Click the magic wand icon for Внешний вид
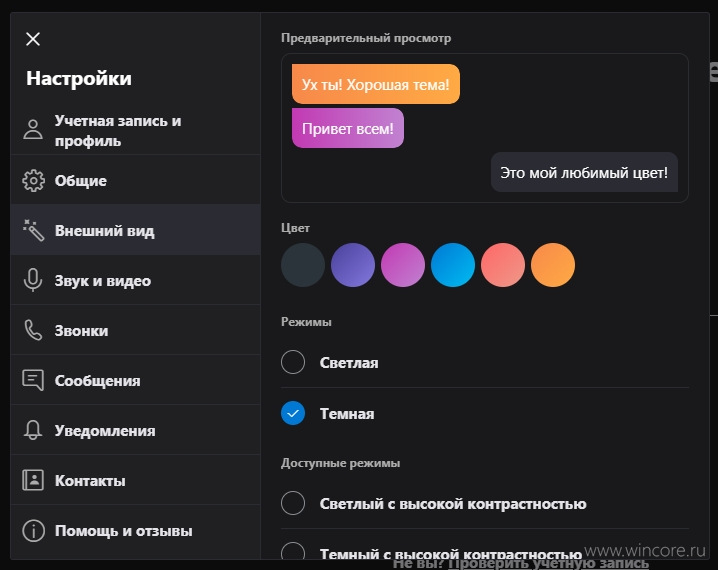The height and width of the screenshot is (570, 718). tap(33, 230)
